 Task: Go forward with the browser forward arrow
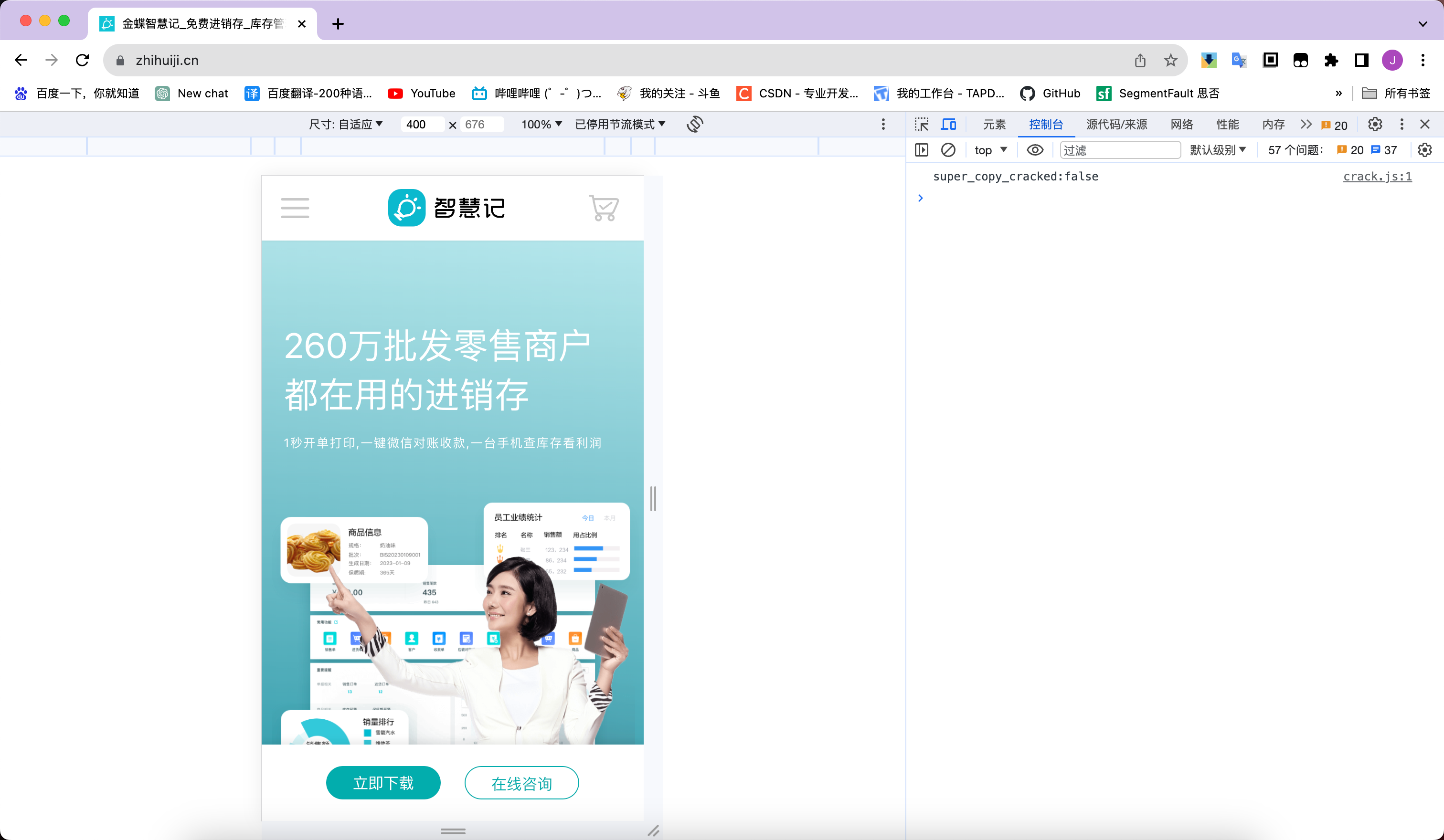[x=52, y=60]
